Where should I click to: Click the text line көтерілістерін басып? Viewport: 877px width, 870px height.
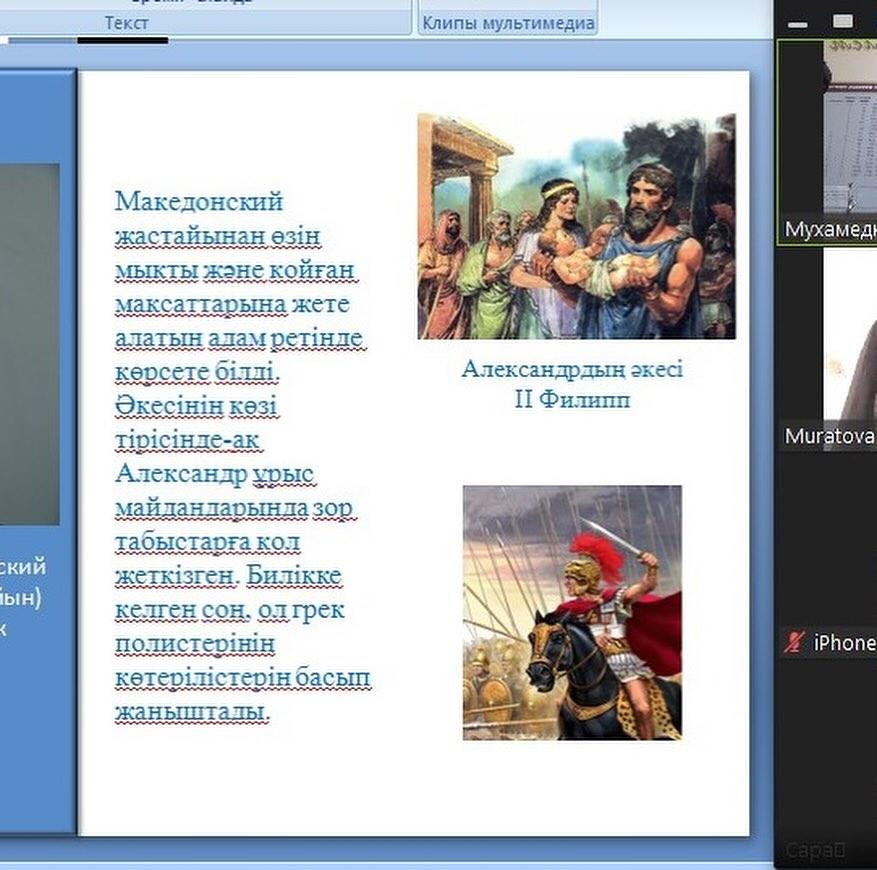coord(243,678)
